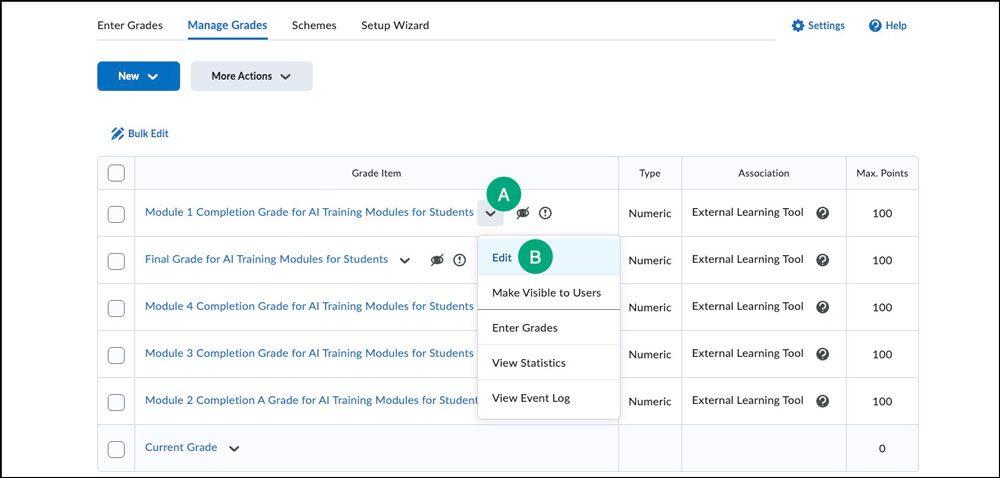Expand Final Grade actions chevron
The width and height of the screenshot is (1000, 478).
pyautogui.click(x=404, y=260)
